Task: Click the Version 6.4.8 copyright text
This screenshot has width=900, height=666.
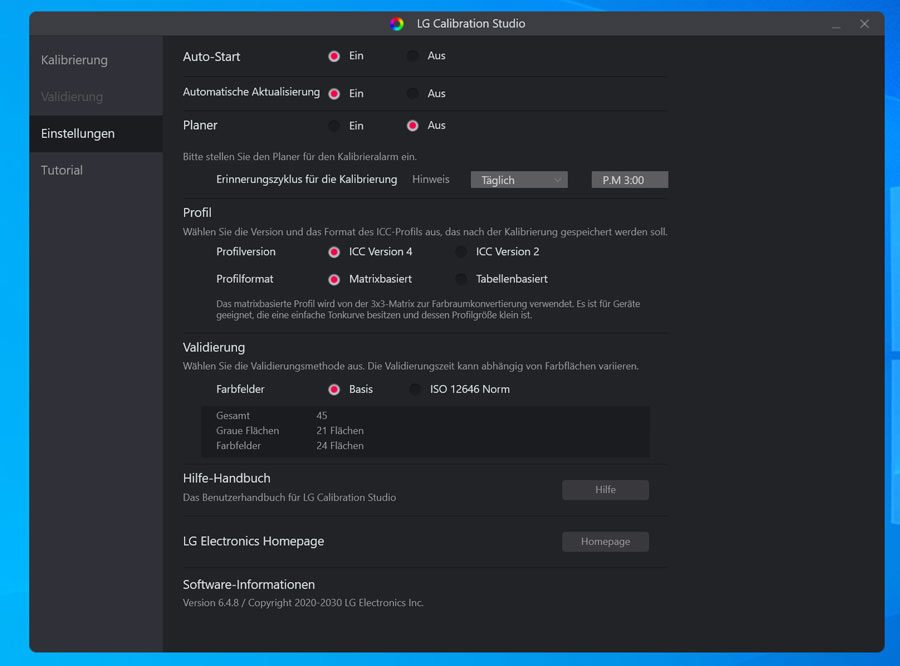Action: coord(303,603)
